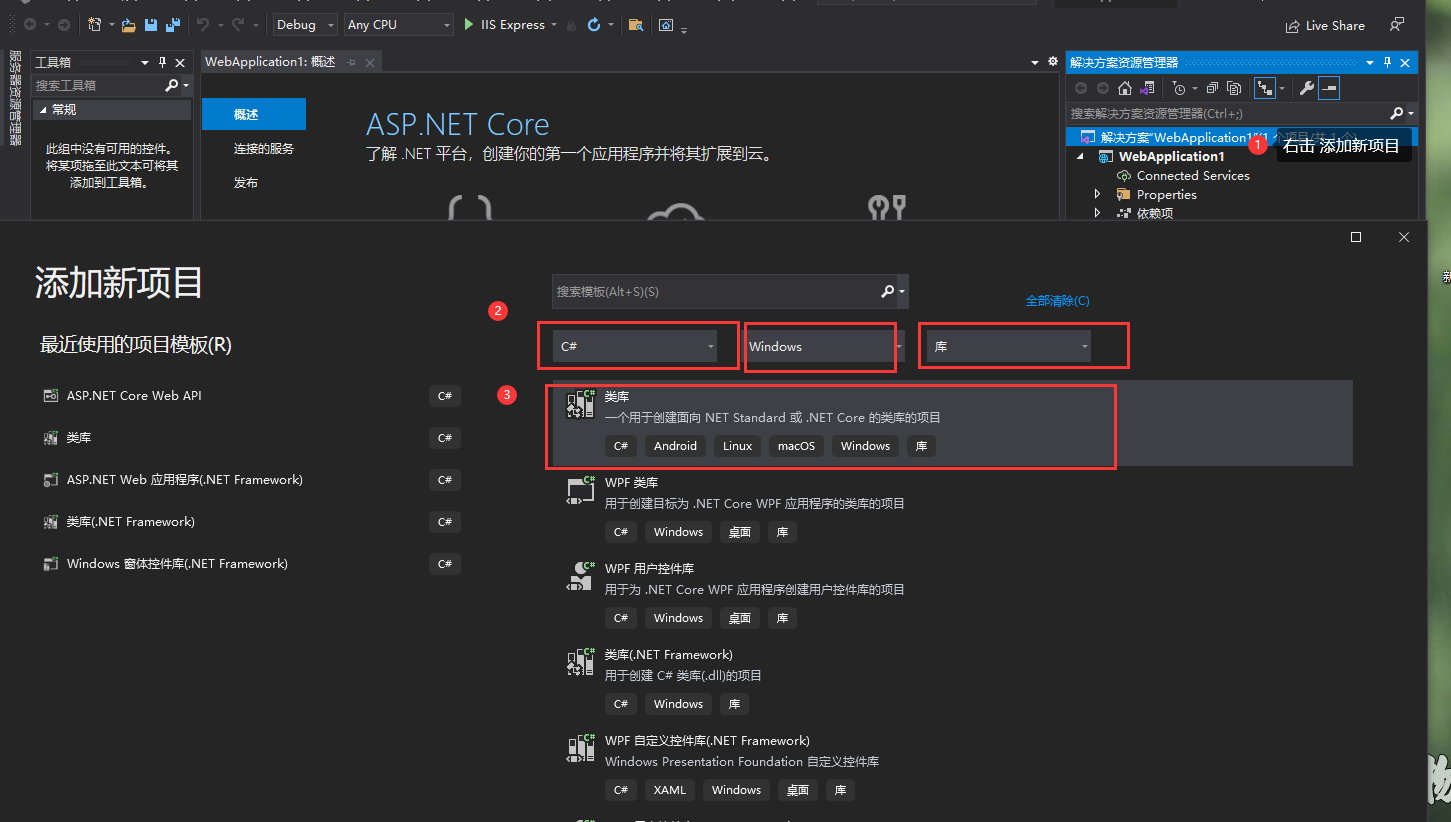Toggle the Track Active Item tree button
1451x822 pixels.
click(x=1264, y=88)
